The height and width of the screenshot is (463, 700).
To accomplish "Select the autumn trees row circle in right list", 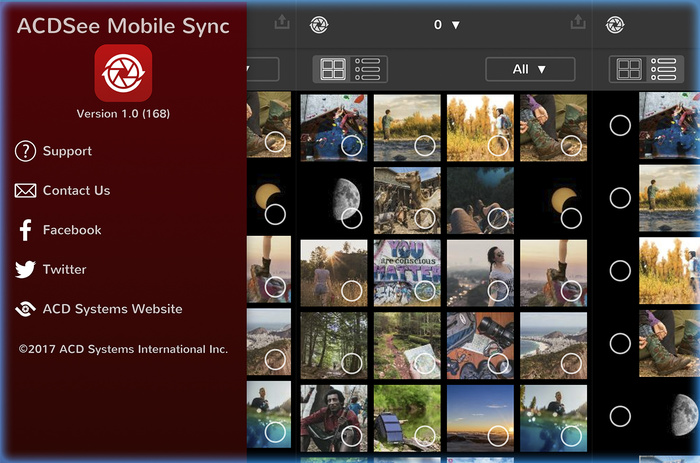I will 620,271.
